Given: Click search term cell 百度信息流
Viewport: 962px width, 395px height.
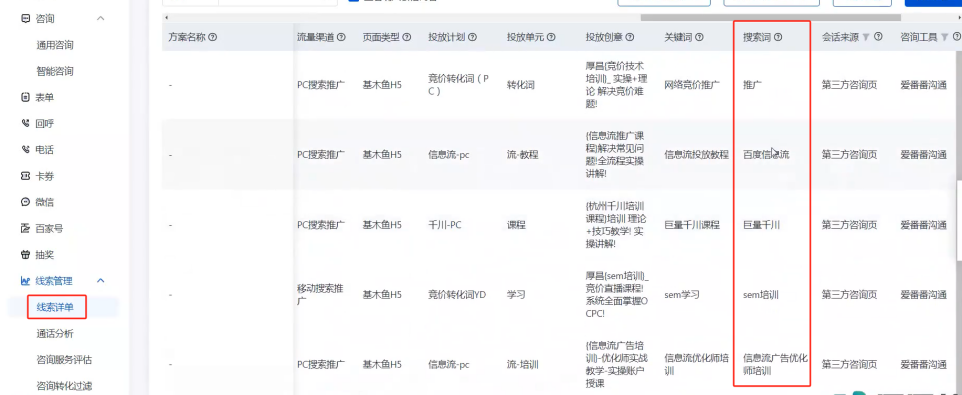Looking at the screenshot, I should [x=766, y=155].
